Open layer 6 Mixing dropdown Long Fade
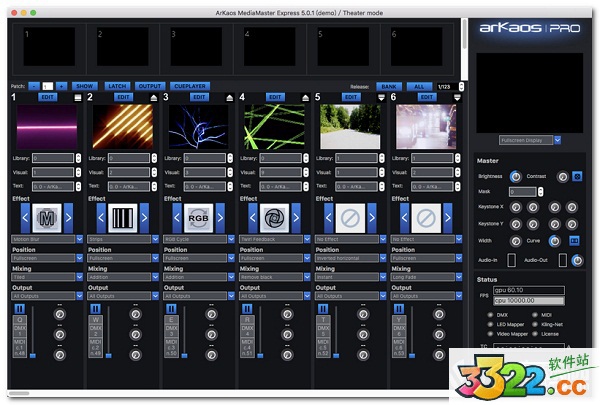 pyautogui.click(x=426, y=277)
